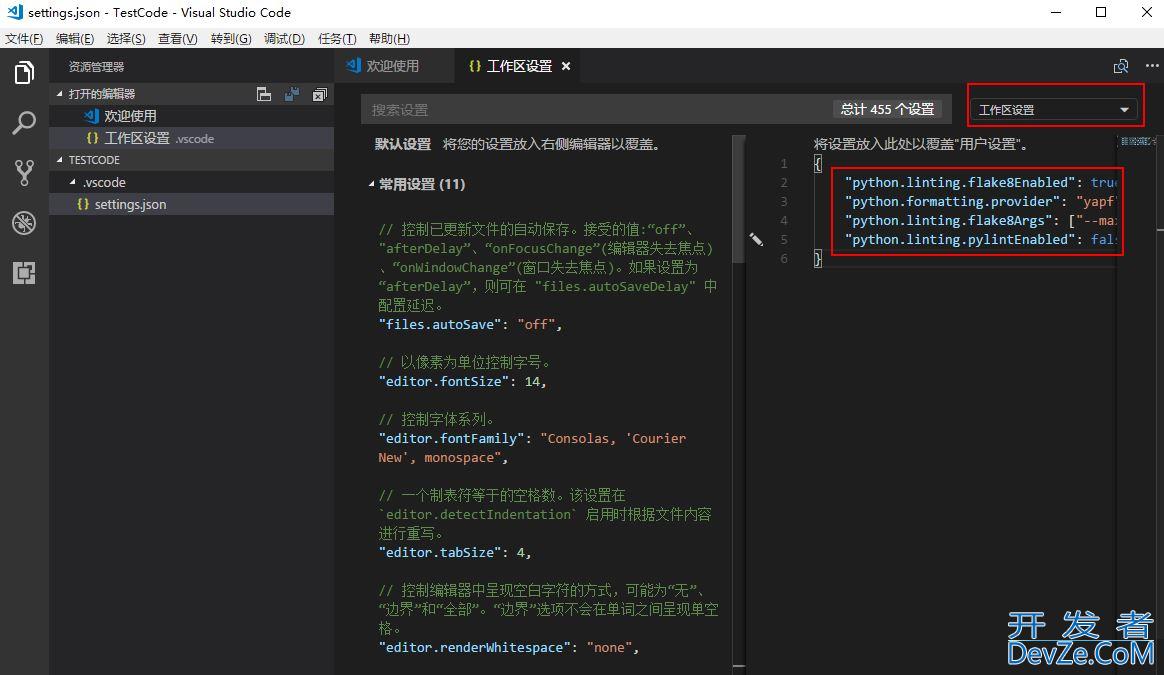
Task: Click the "editor.renderWhitespace" setting line
Action: [x=509, y=648]
